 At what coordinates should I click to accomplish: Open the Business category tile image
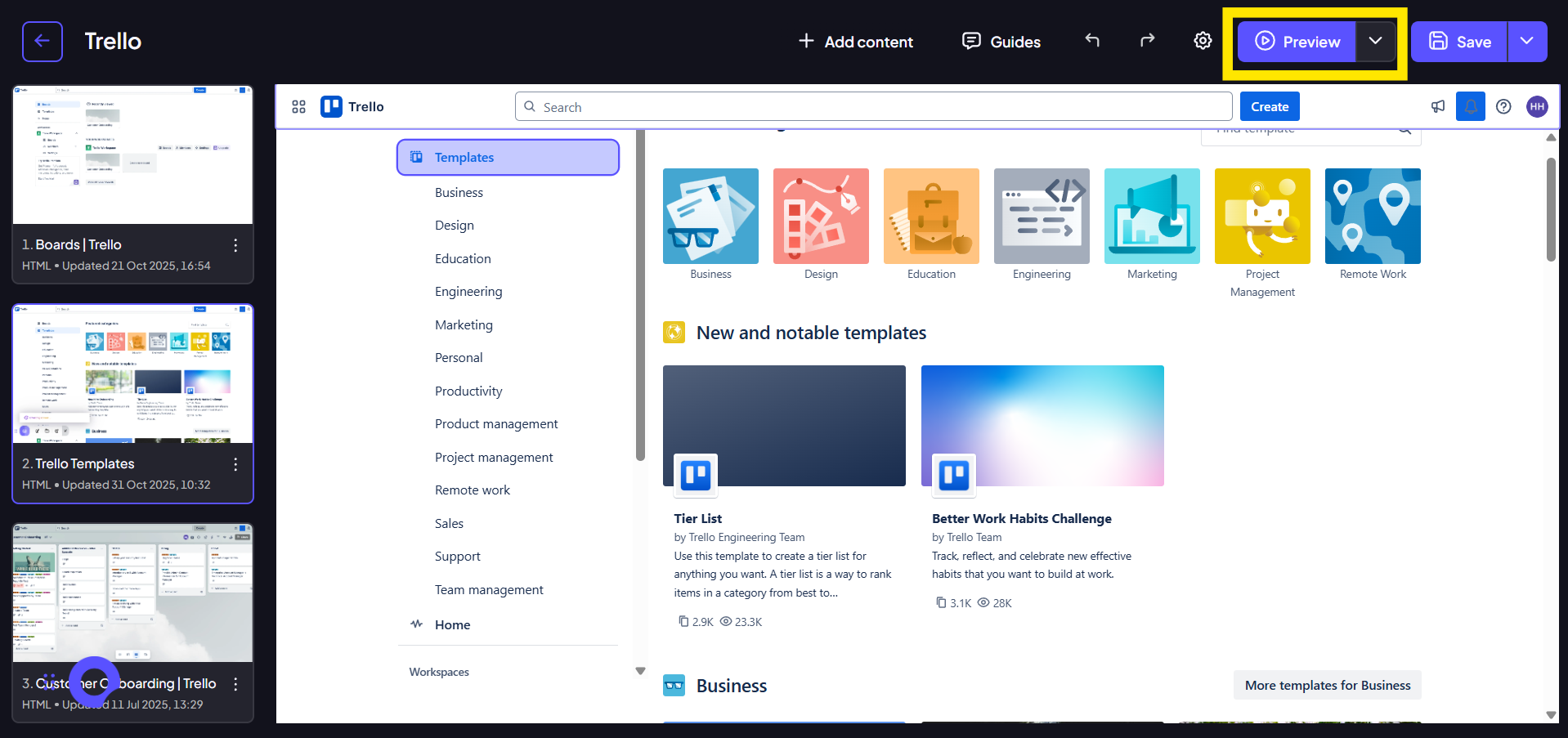710,216
